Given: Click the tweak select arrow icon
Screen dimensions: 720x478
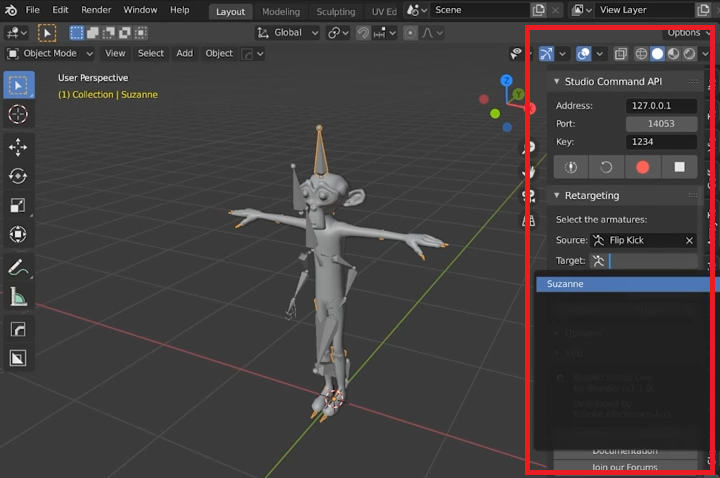Looking at the screenshot, I should point(47,33).
